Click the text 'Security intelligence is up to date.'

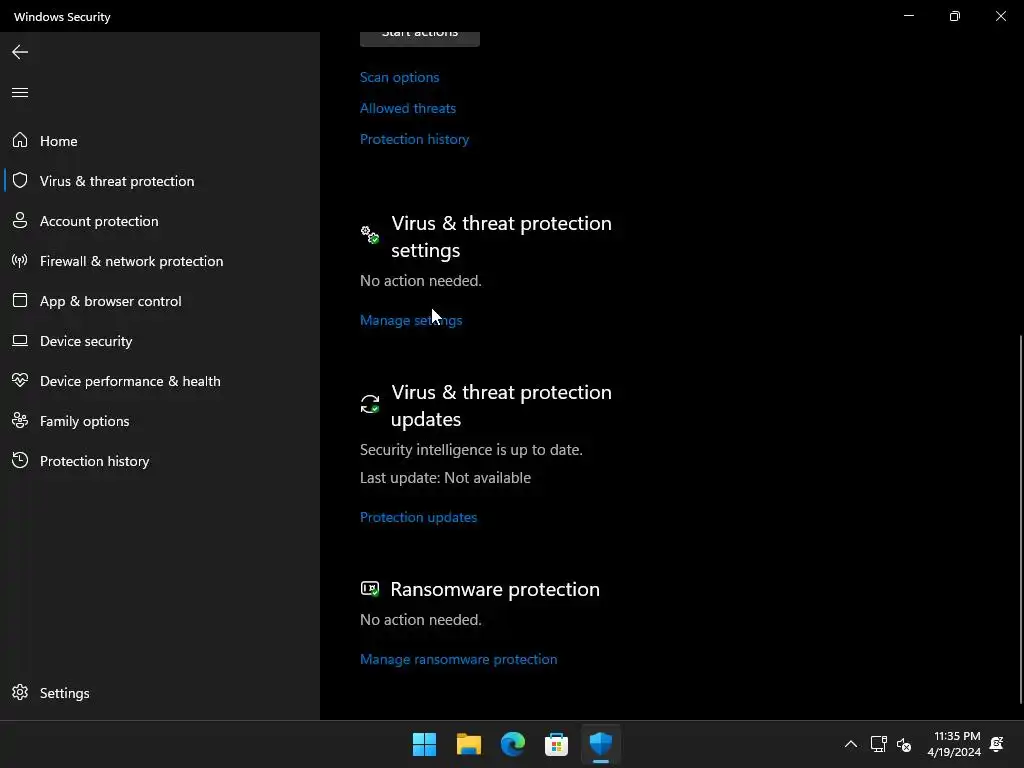point(472,449)
